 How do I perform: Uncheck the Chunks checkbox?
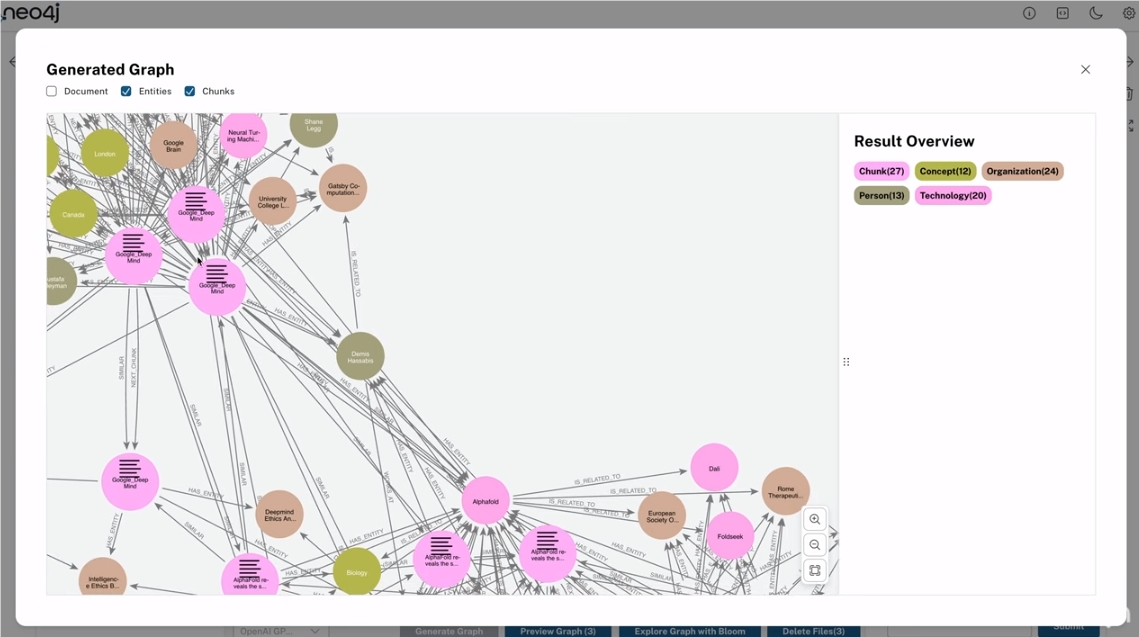tap(190, 91)
